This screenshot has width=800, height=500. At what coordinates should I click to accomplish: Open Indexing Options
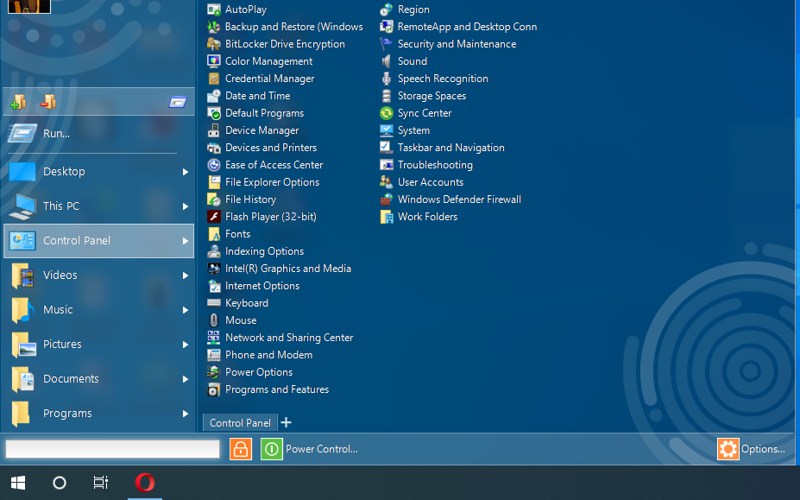coord(256,252)
